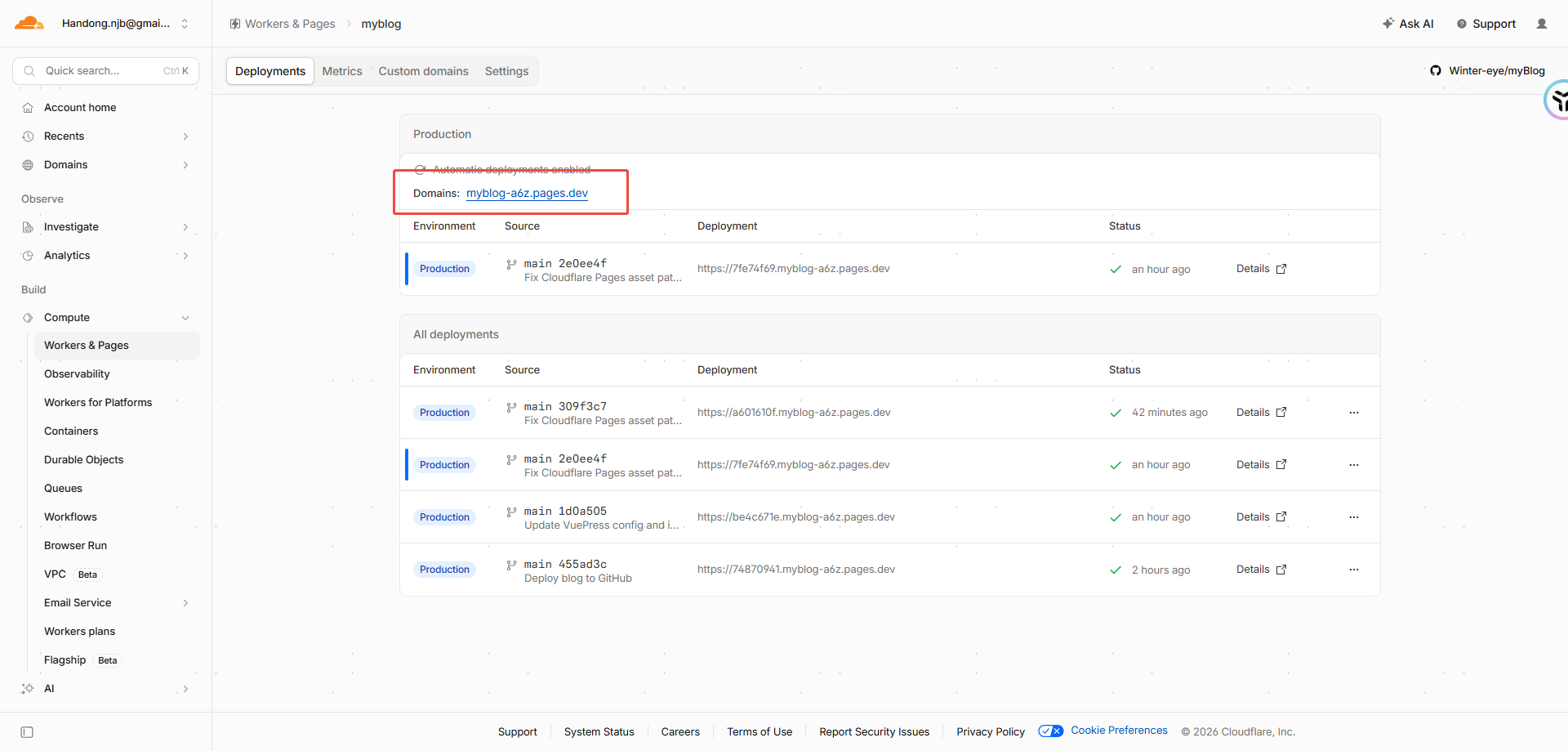Screen dimensions: 1568x751
Task: Open the myblog-a6z.pages.dev domain link
Action: coord(527,194)
